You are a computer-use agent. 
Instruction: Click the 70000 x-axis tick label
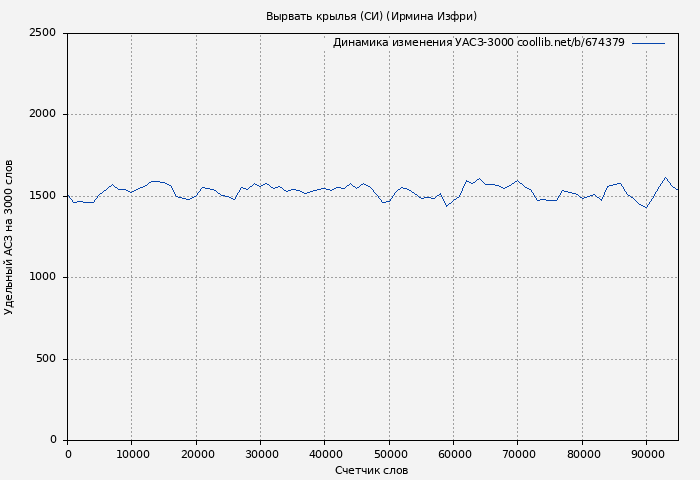point(517,454)
